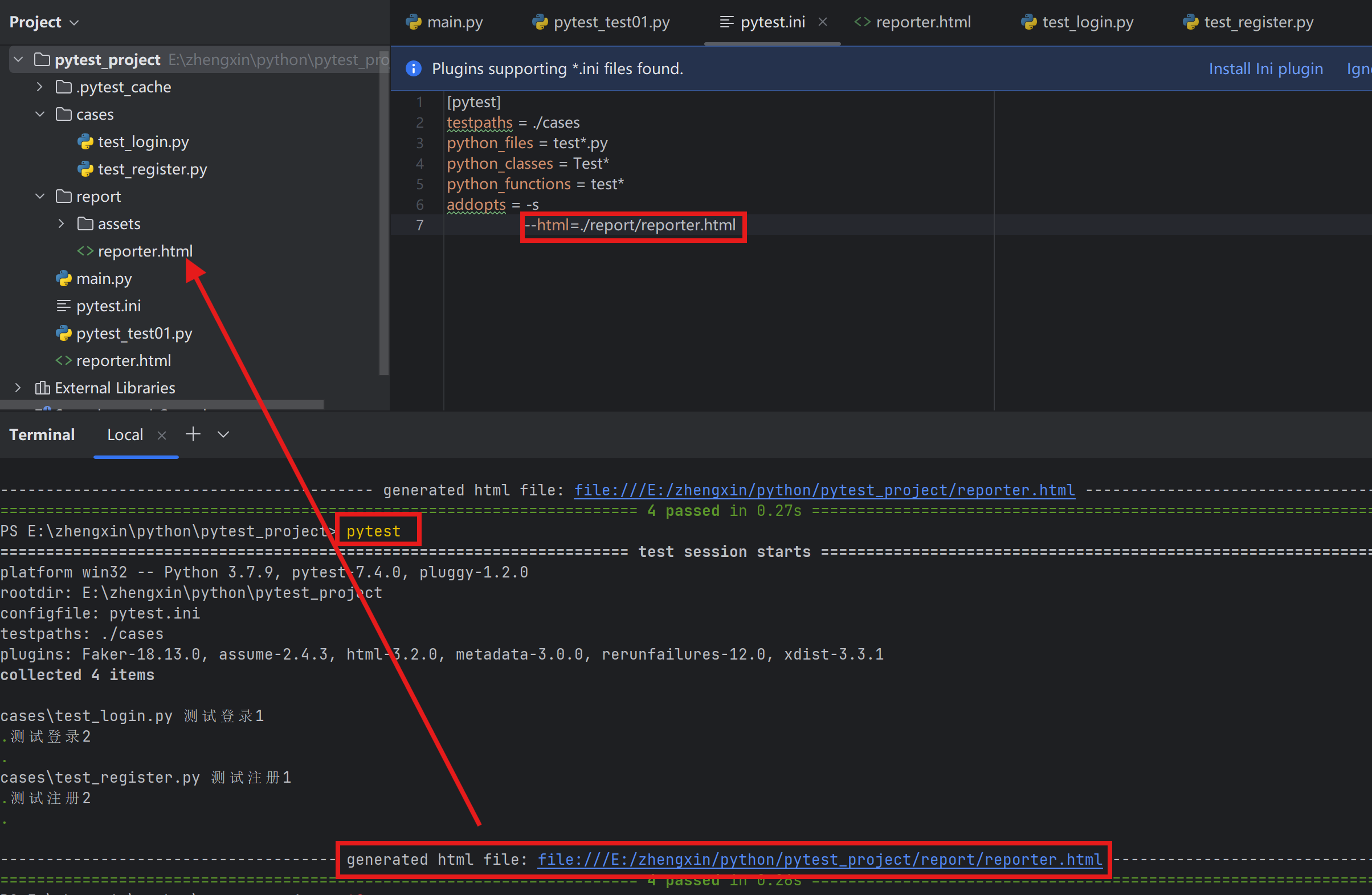1372x895 pixels.
Task: Close the pytest.ini editor tab
Action: pyautogui.click(x=823, y=22)
